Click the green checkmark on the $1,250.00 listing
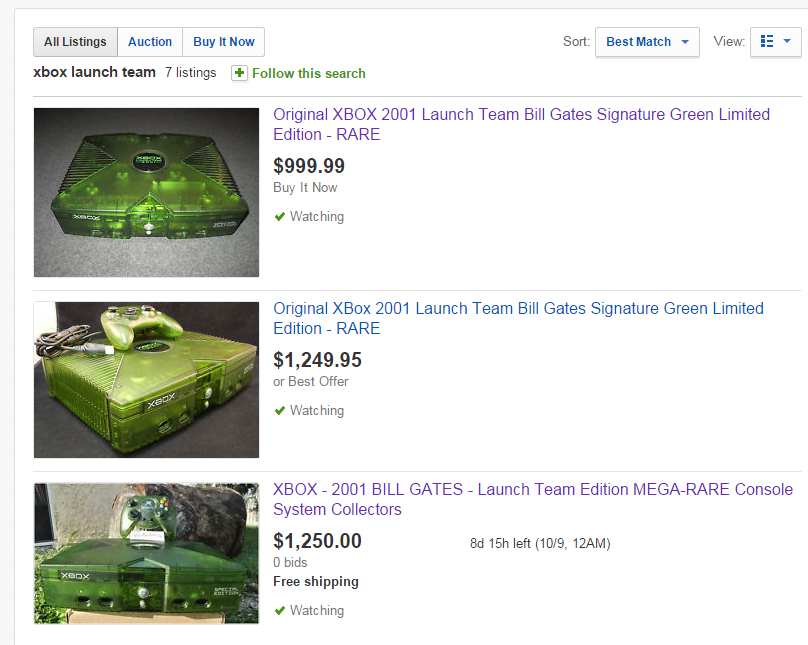The image size is (808, 645). [280, 610]
